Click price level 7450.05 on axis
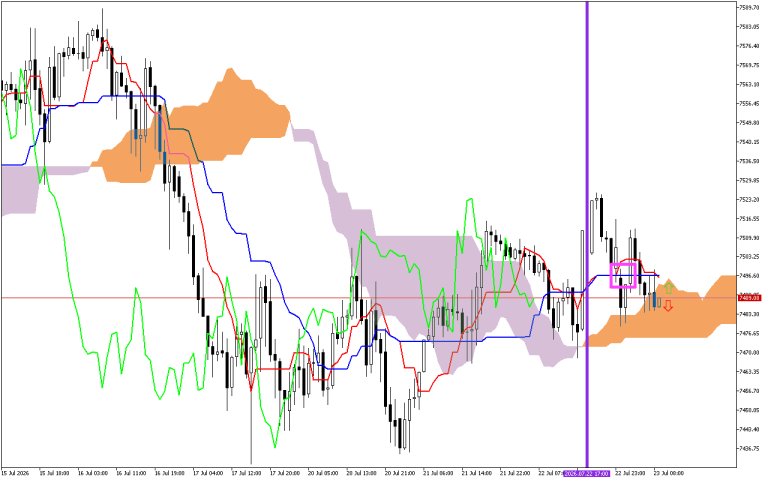The image size is (768, 480). tap(749, 410)
